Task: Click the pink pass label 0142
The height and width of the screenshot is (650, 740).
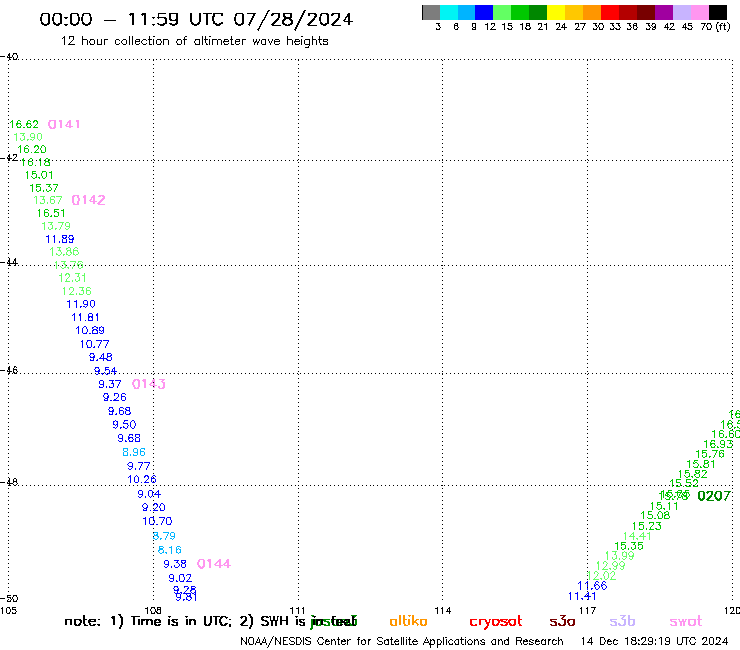Action: [88, 200]
